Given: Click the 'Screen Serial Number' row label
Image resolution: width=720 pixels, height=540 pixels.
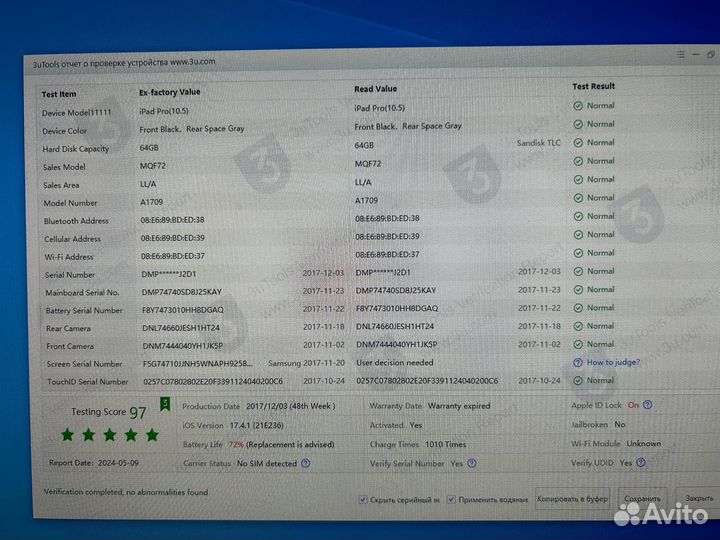Looking at the screenshot, I should click(84, 364).
